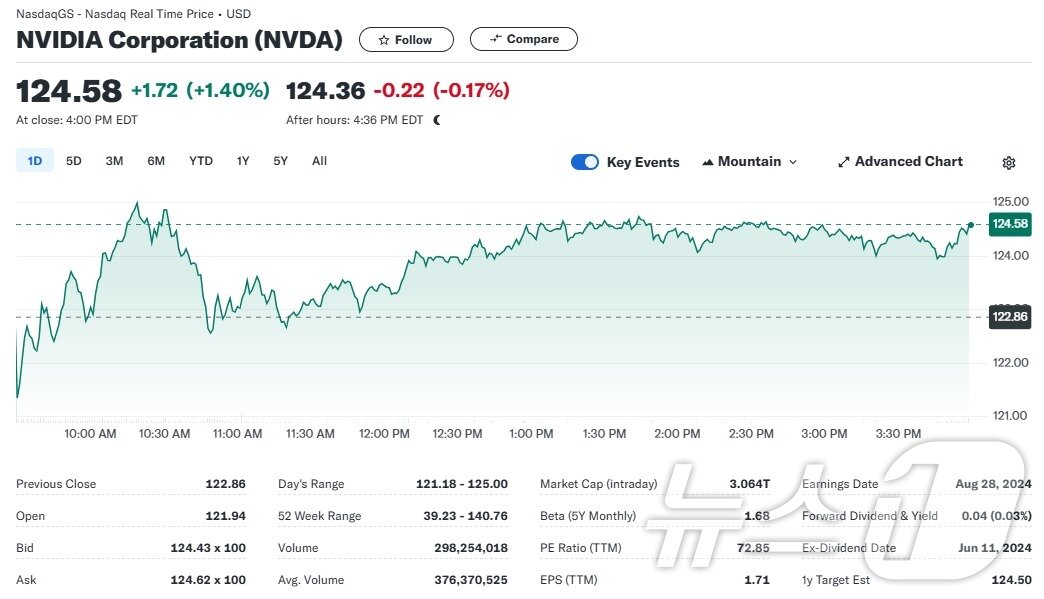Switch to the 5D time range
This screenshot has width=1044, height=599.
[74, 161]
